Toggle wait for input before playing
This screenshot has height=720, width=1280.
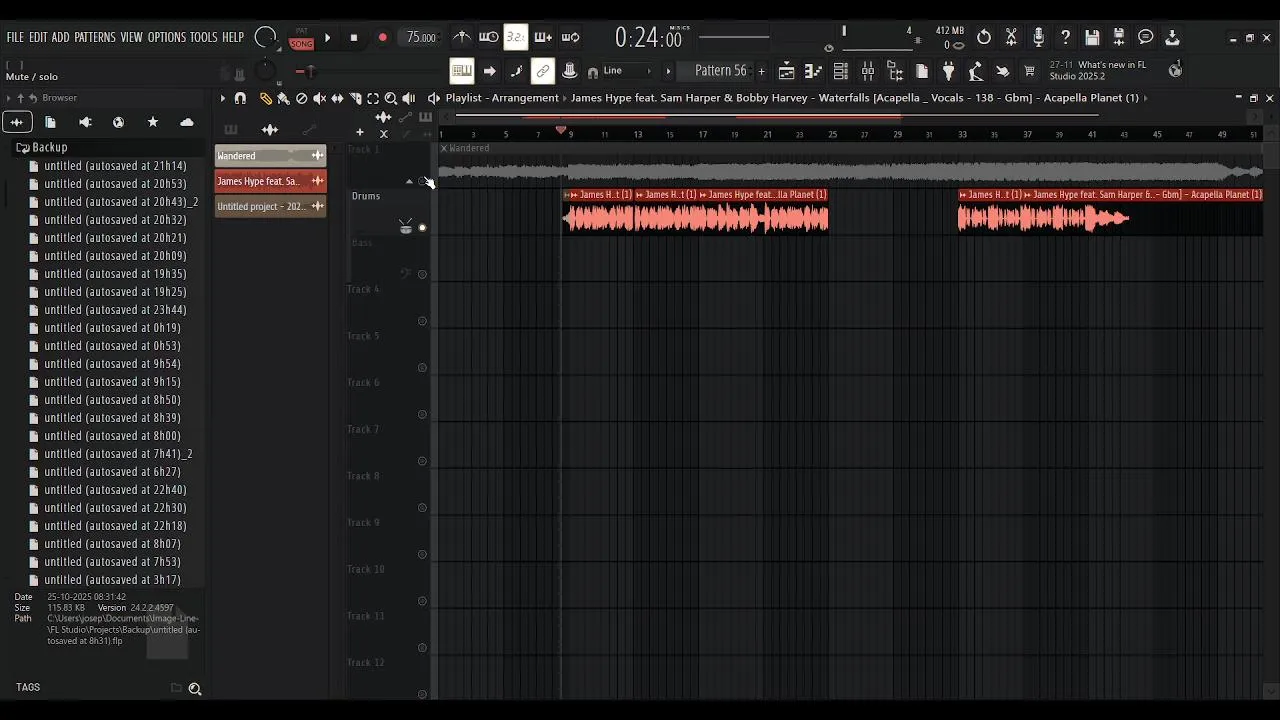[x=489, y=37]
